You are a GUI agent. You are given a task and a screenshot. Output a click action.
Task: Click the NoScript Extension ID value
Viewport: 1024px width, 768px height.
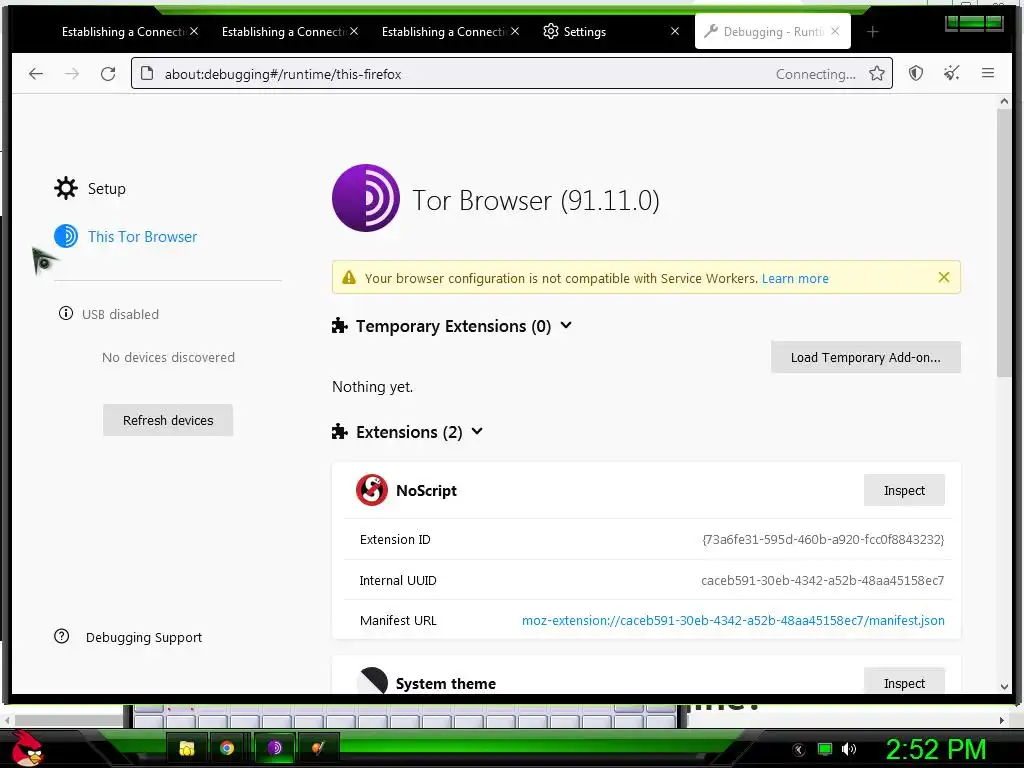coord(823,539)
